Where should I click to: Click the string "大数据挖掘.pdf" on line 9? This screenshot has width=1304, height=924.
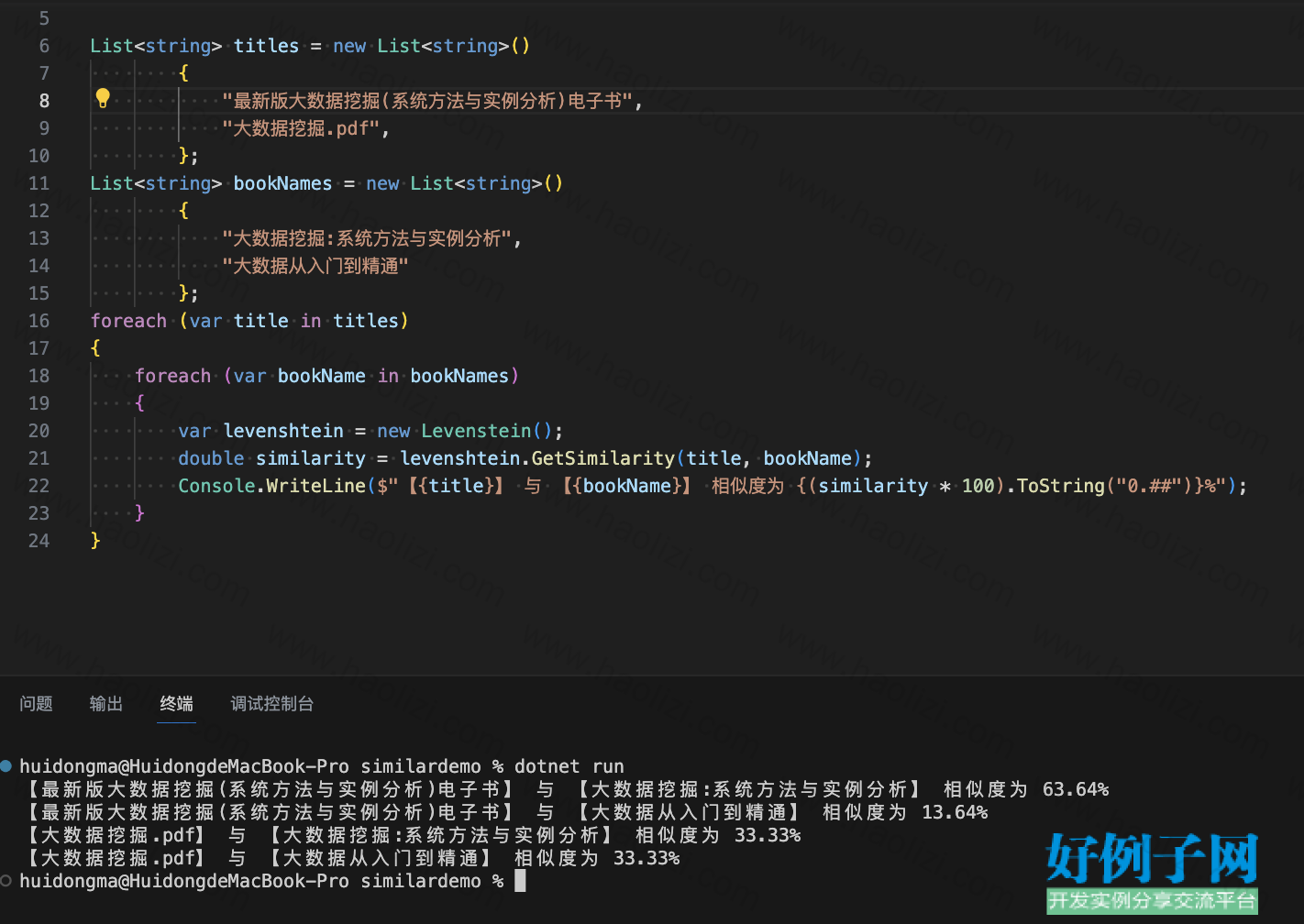[301, 128]
